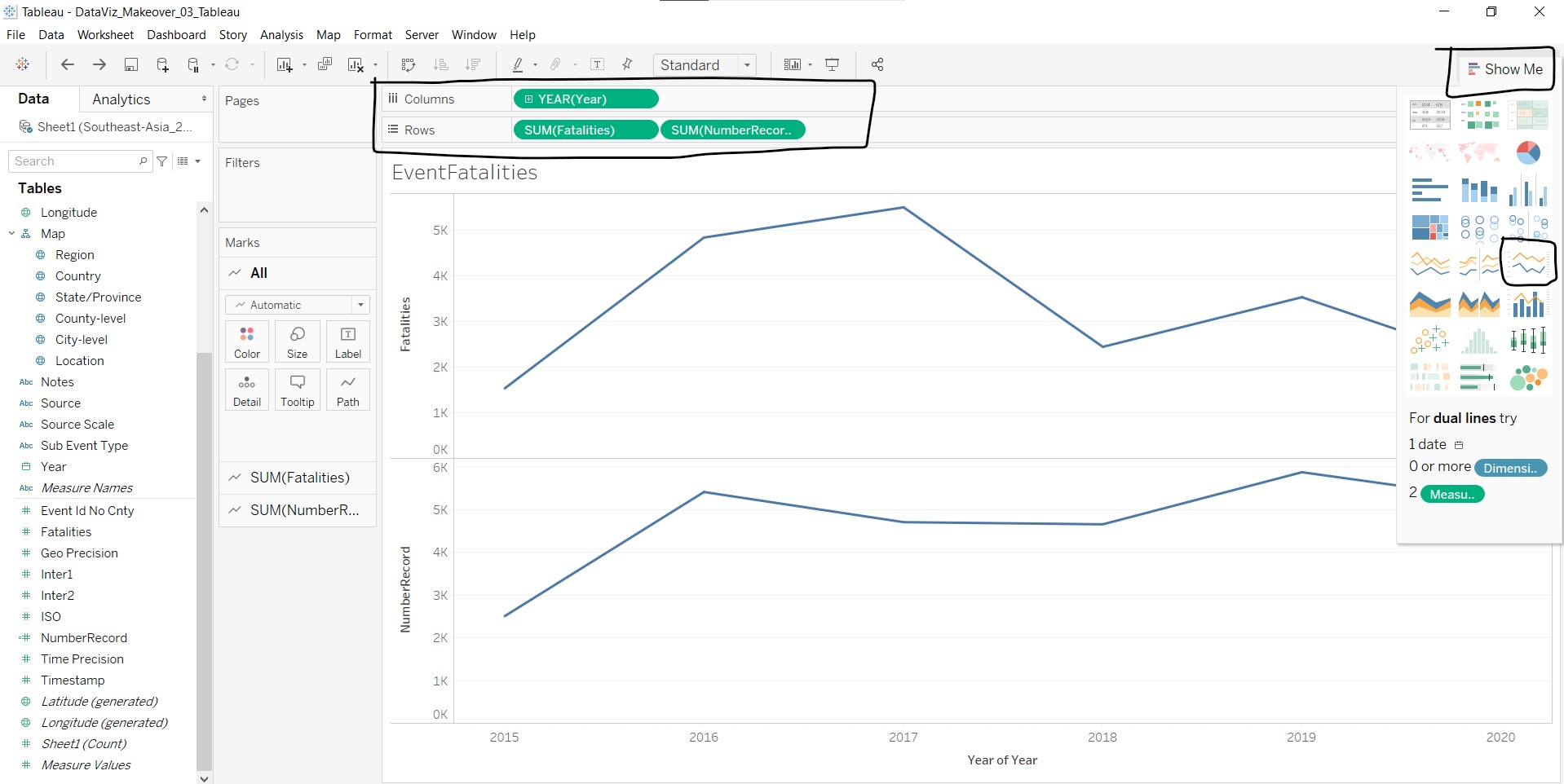Toggle Fix Axes pin icon
1564x784 pixels.
(627, 65)
